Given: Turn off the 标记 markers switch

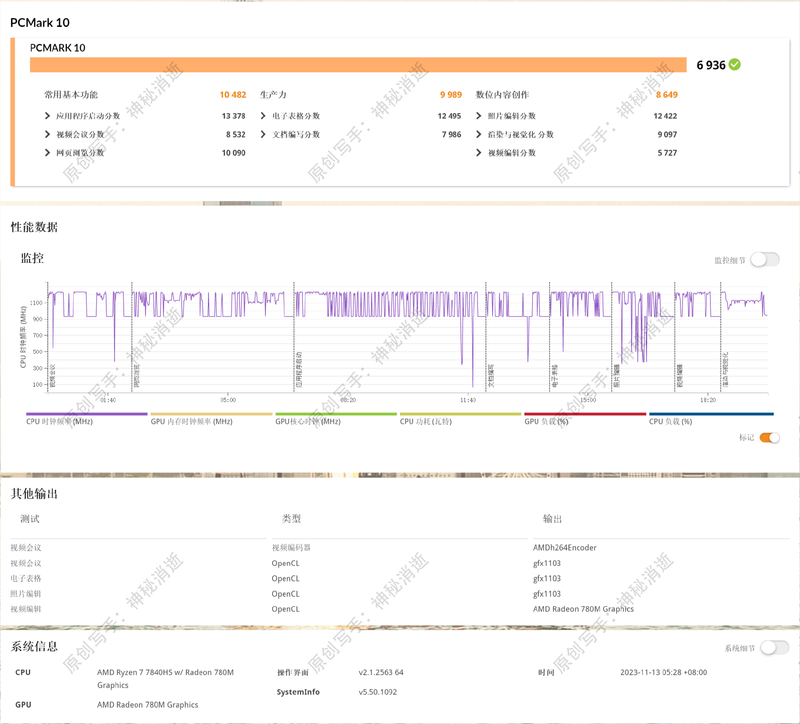Looking at the screenshot, I should pyautogui.click(x=769, y=437).
